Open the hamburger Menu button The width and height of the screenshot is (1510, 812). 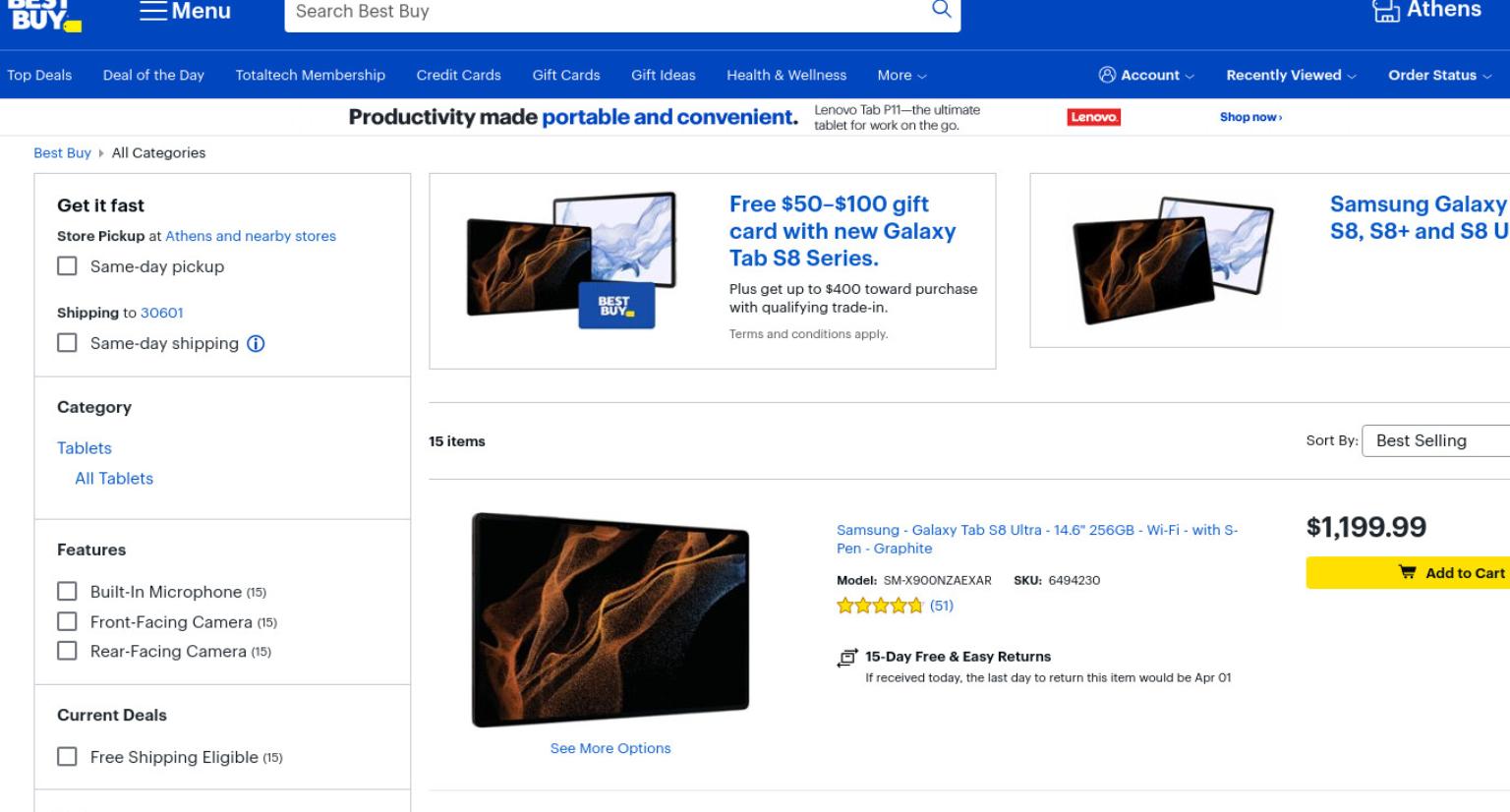pos(185,12)
